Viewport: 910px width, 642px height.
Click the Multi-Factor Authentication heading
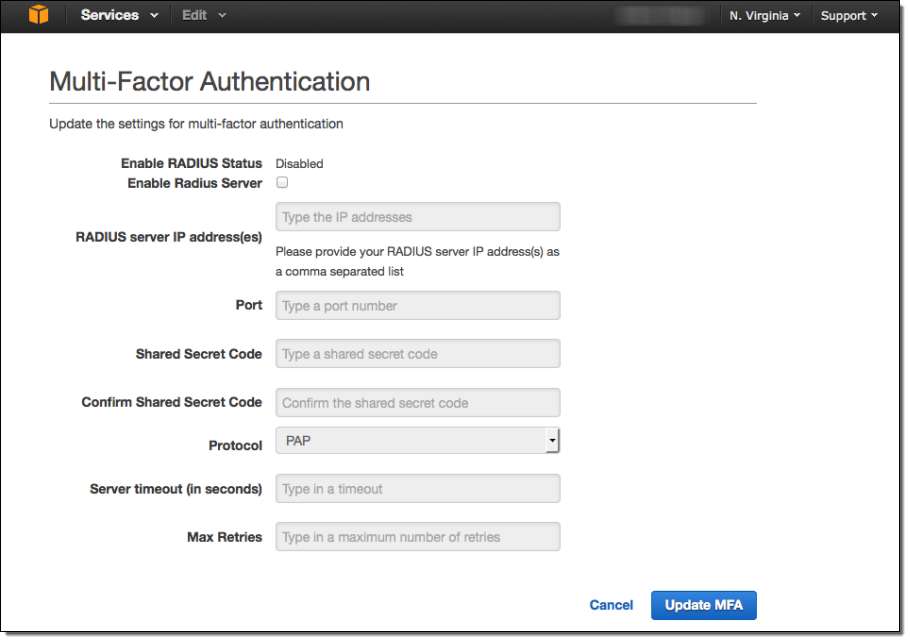click(209, 82)
